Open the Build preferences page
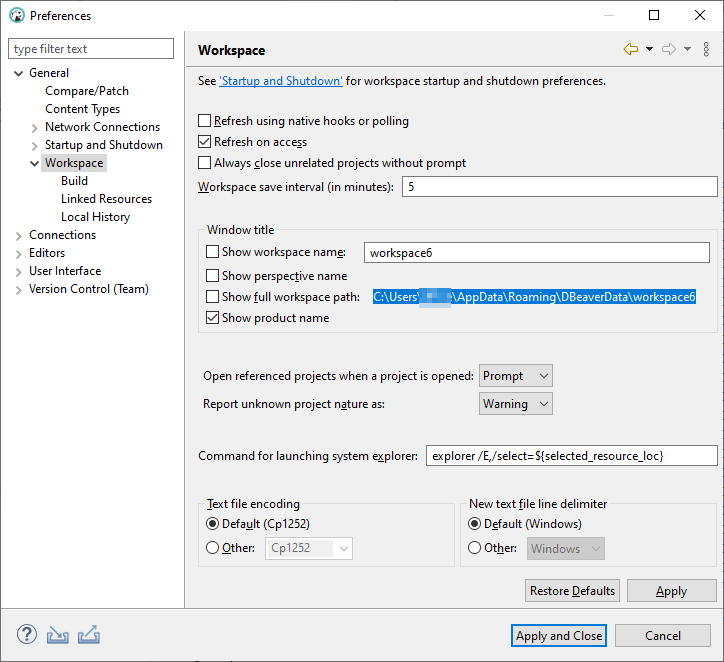This screenshot has height=662, width=724. coord(74,181)
